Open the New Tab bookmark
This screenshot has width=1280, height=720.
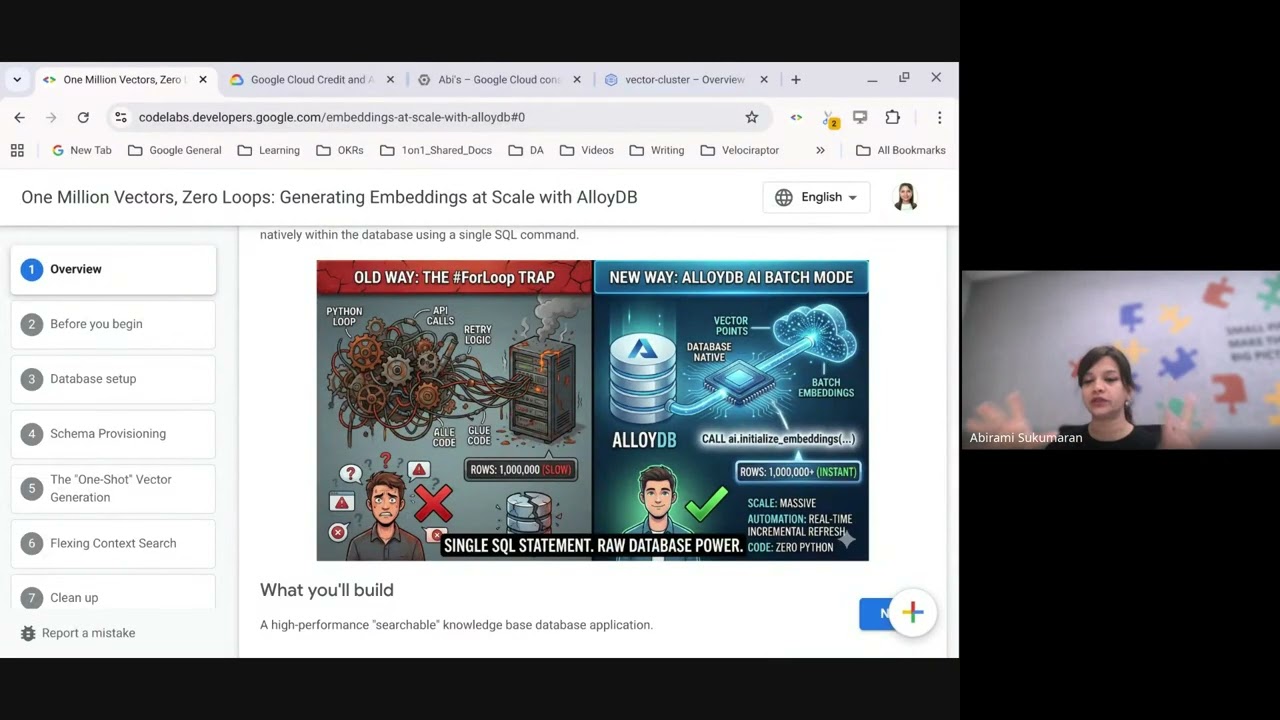click(x=81, y=150)
